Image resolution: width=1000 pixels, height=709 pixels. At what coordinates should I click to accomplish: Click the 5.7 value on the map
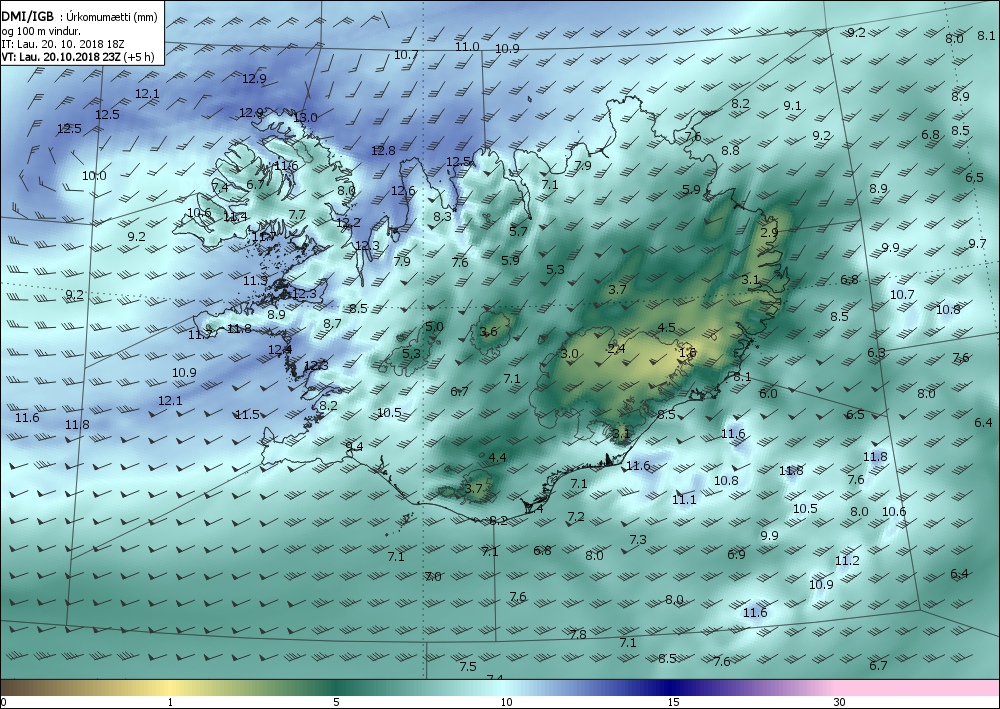[x=518, y=231]
